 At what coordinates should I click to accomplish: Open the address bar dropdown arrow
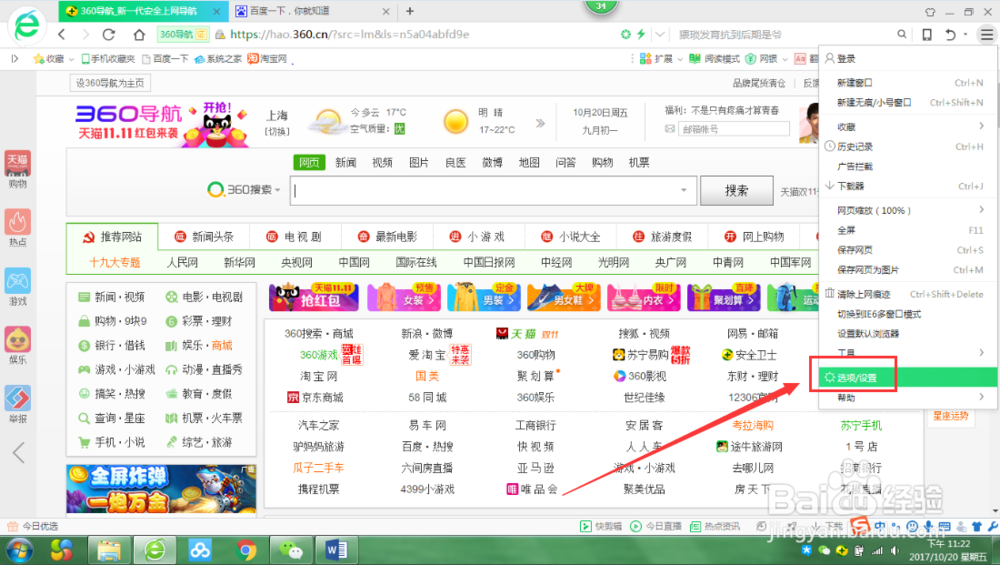coord(660,34)
